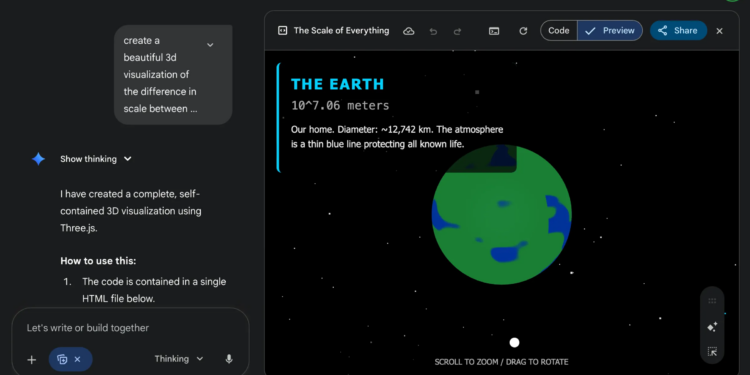Click the 'How to use this:' heading
The height and width of the screenshot is (375, 750).
pos(98,261)
